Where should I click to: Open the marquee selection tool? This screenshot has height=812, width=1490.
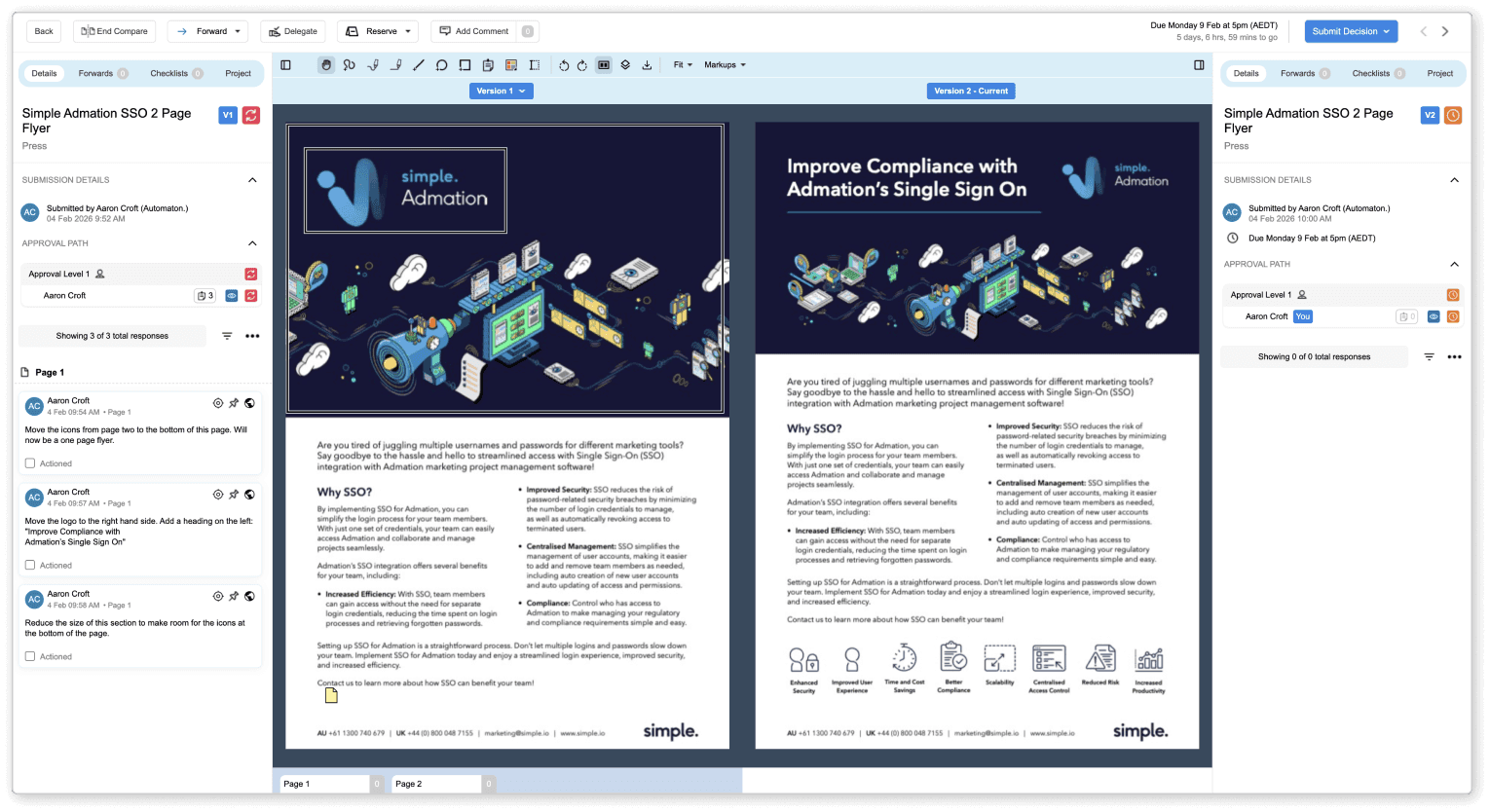pos(534,65)
